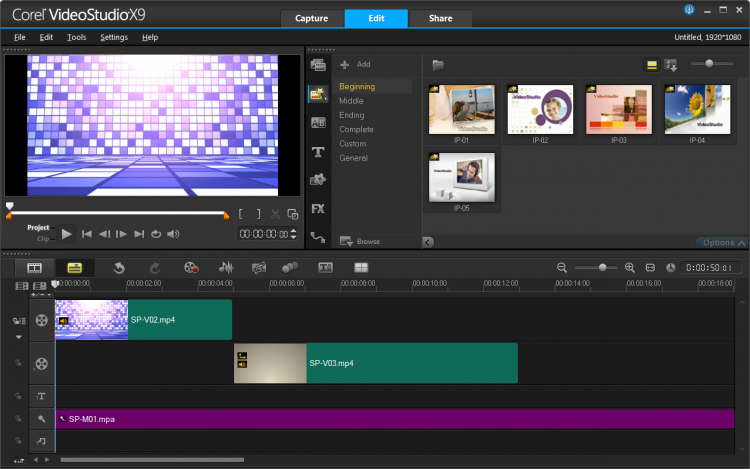Screen dimensions: 750x469
Task: Open the FX filter library
Action: point(318,208)
